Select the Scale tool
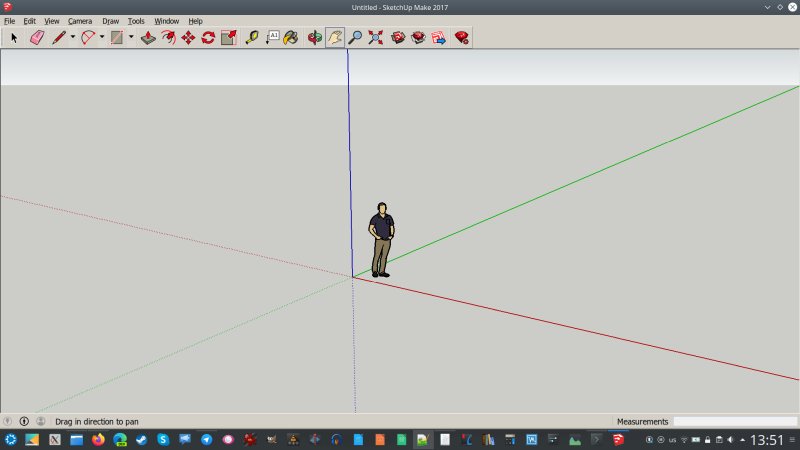 229,38
